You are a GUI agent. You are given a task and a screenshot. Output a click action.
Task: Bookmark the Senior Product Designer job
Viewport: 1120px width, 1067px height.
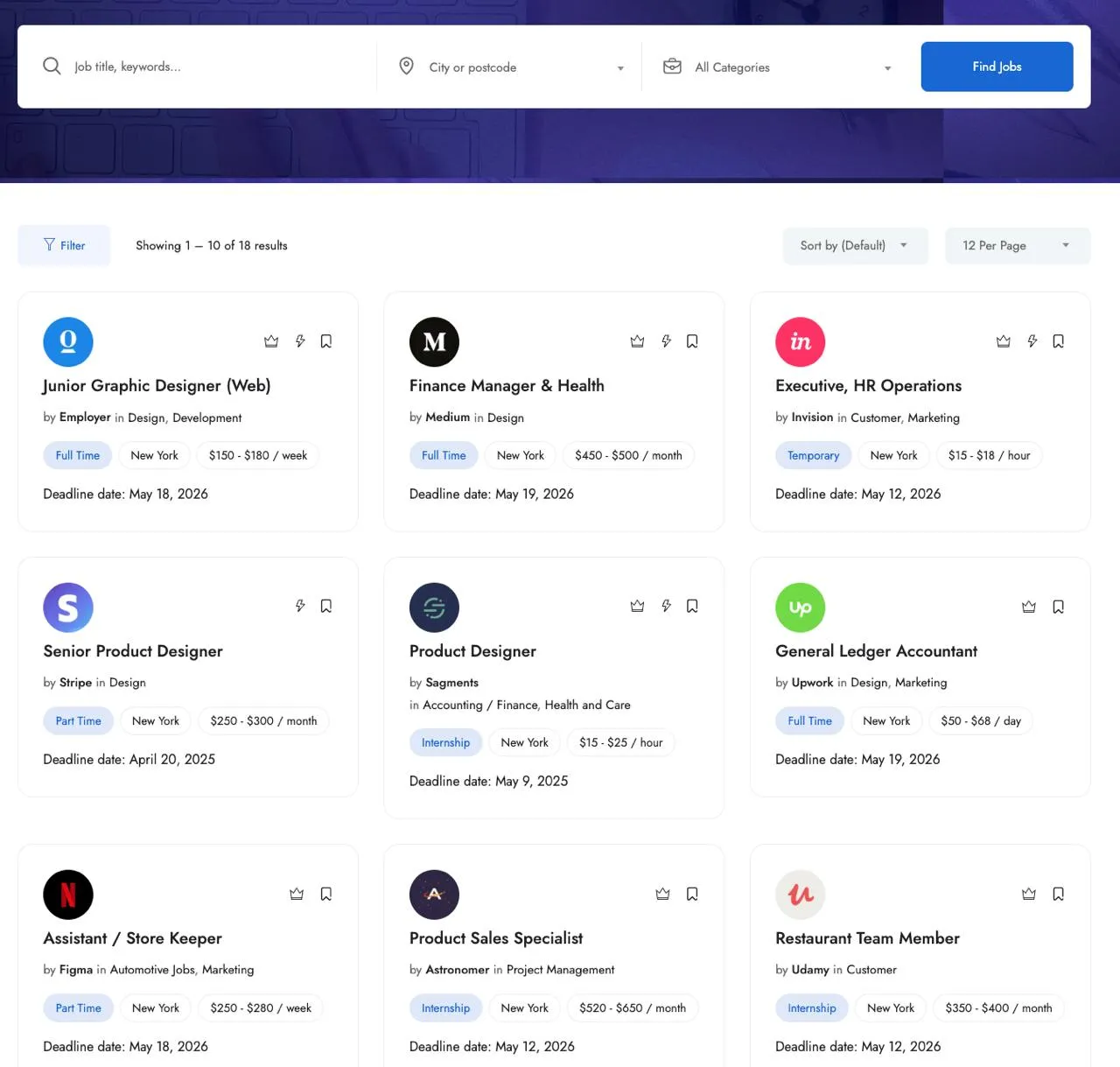tap(325, 606)
